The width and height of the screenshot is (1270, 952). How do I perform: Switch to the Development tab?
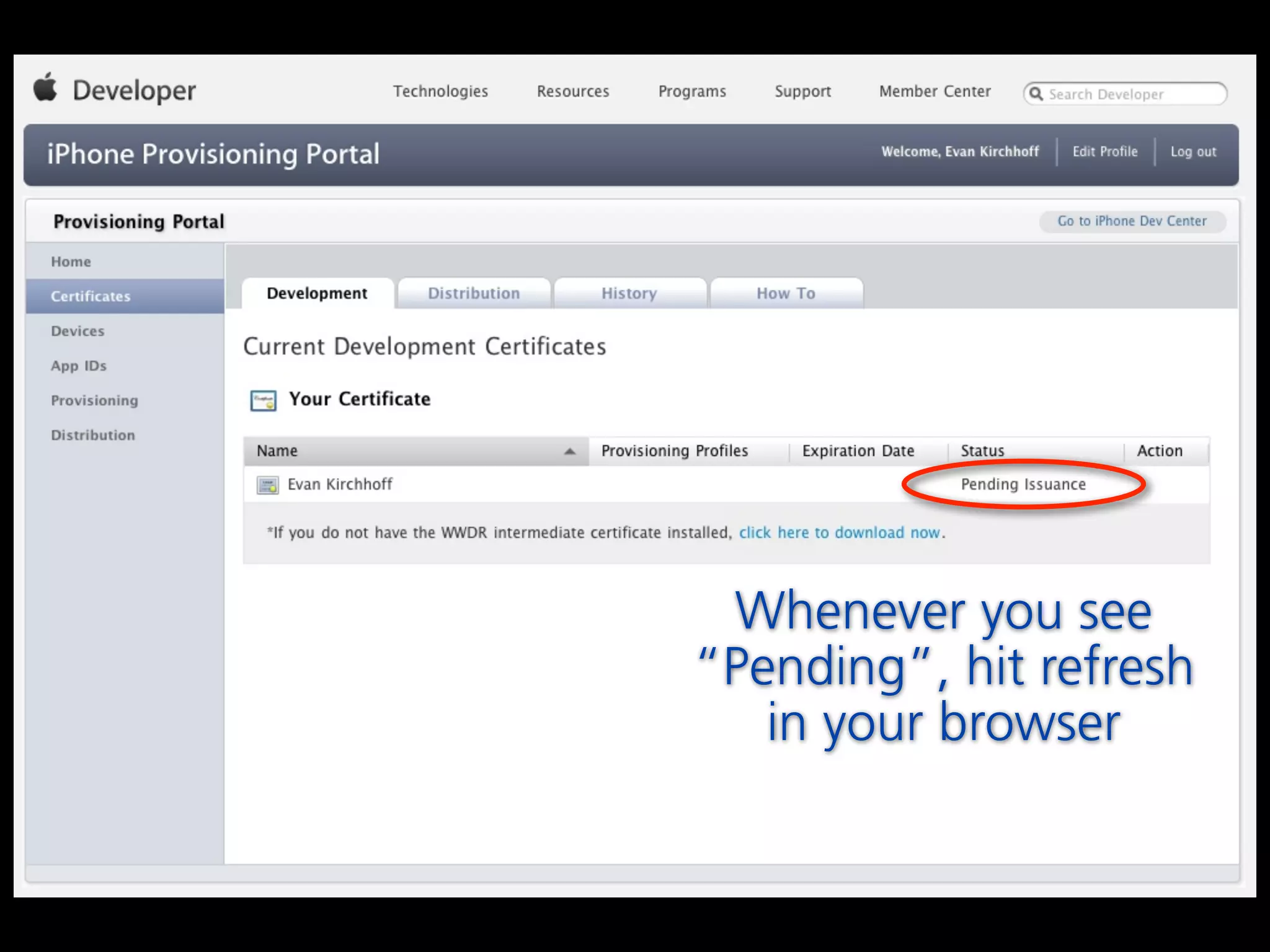(x=317, y=293)
